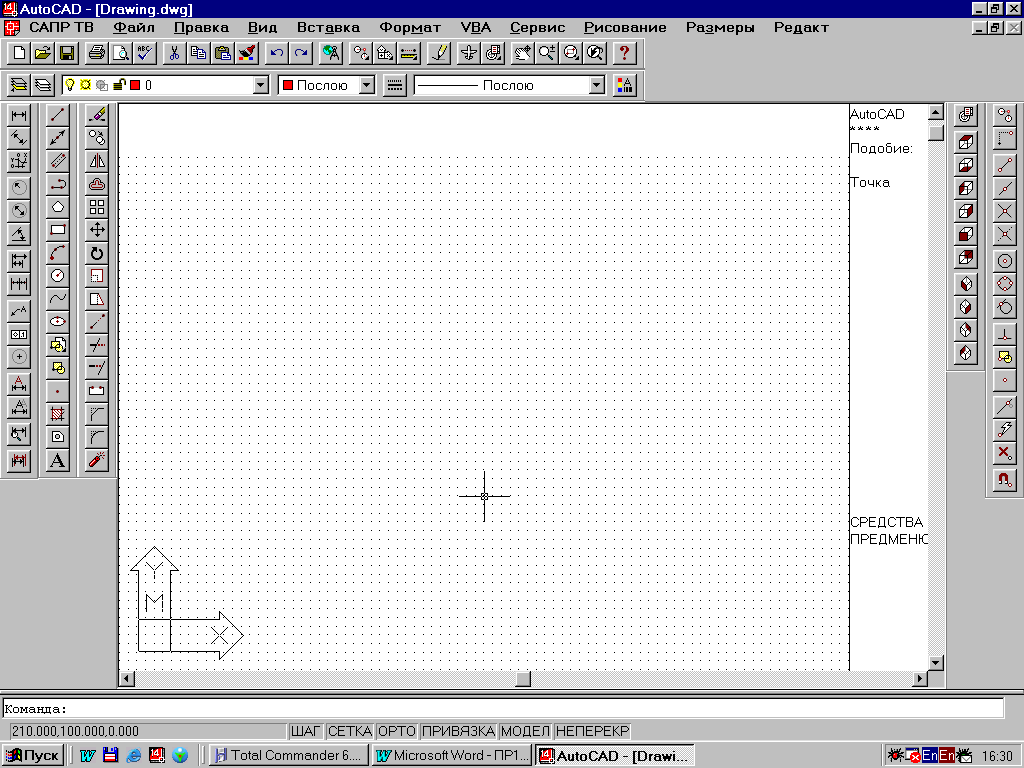Click the horizontal scrollbar thumb
The width and height of the screenshot is (1024, 768).
point(523,679)
